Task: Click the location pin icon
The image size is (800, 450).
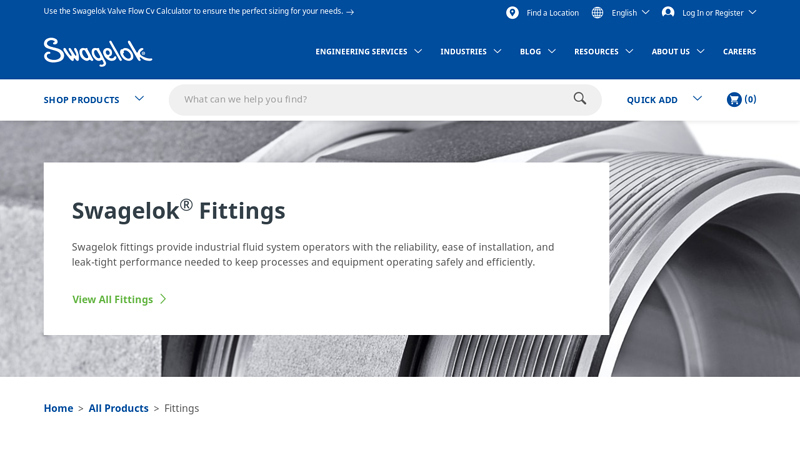Action: [x=512, y=13]
